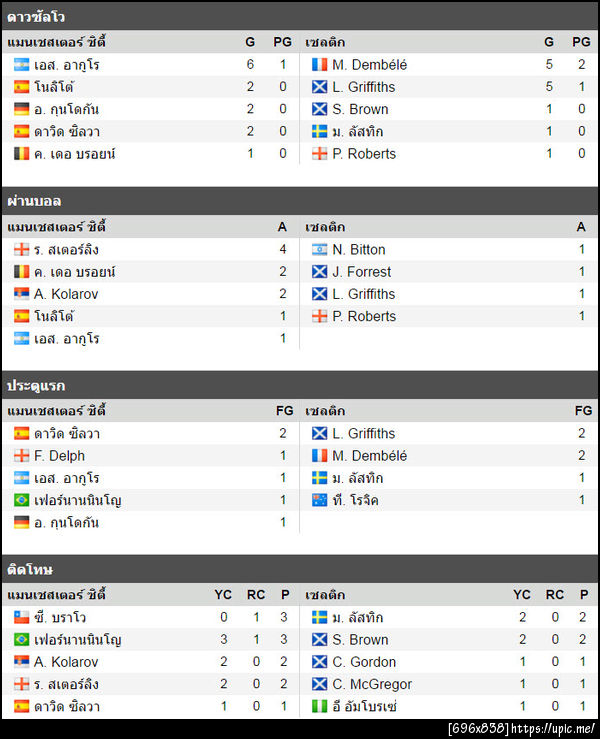Open C. McGregor's player link
Screen dimensions: 600x739
372,684
